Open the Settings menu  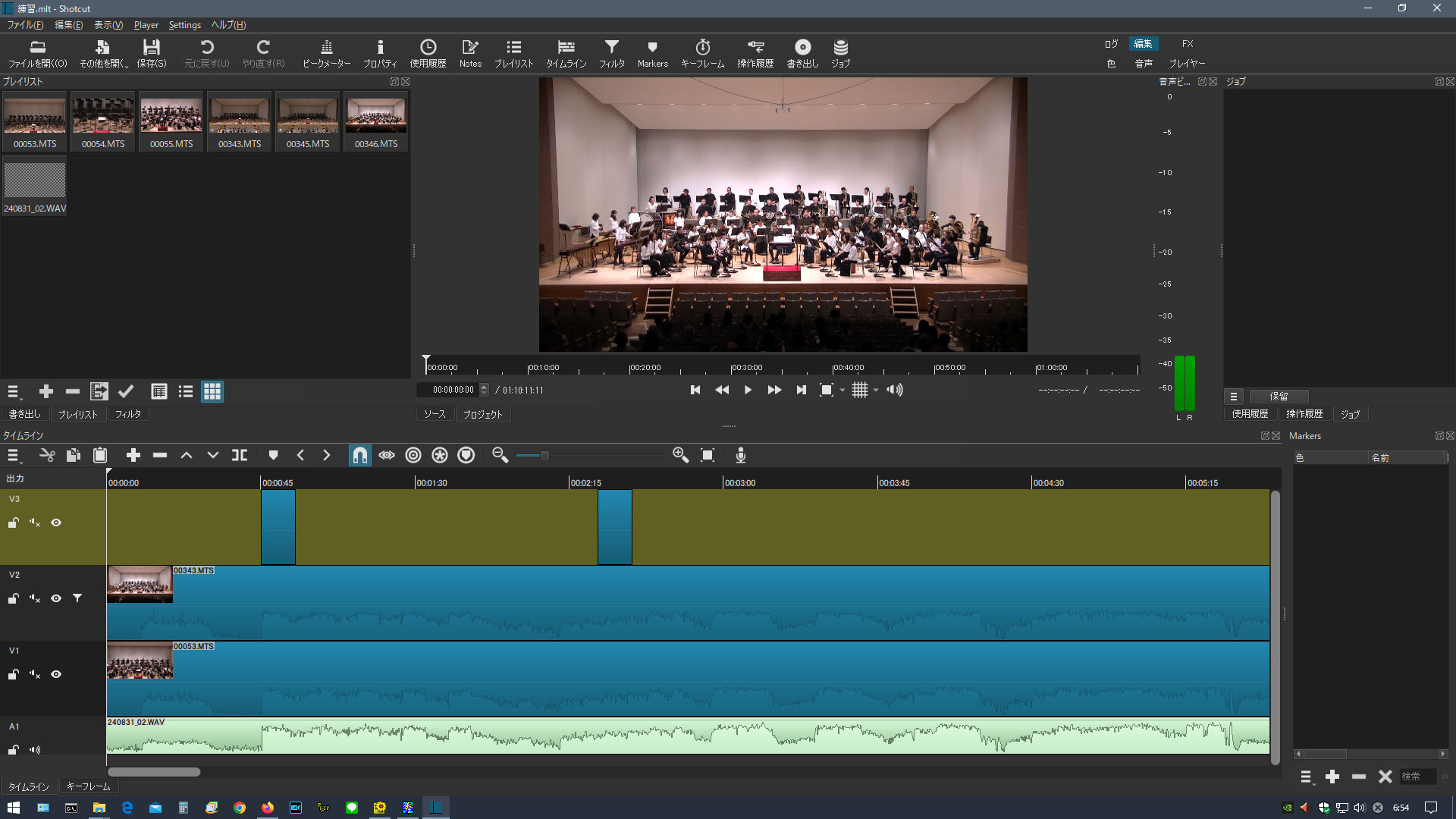(x=184, y=25)
